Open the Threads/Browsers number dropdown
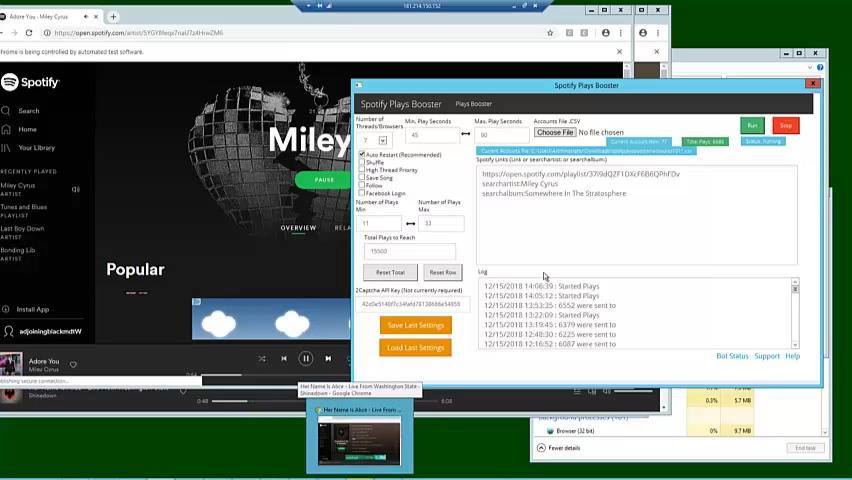Screen dimensions: 852x480 click(x=383, y=140)
